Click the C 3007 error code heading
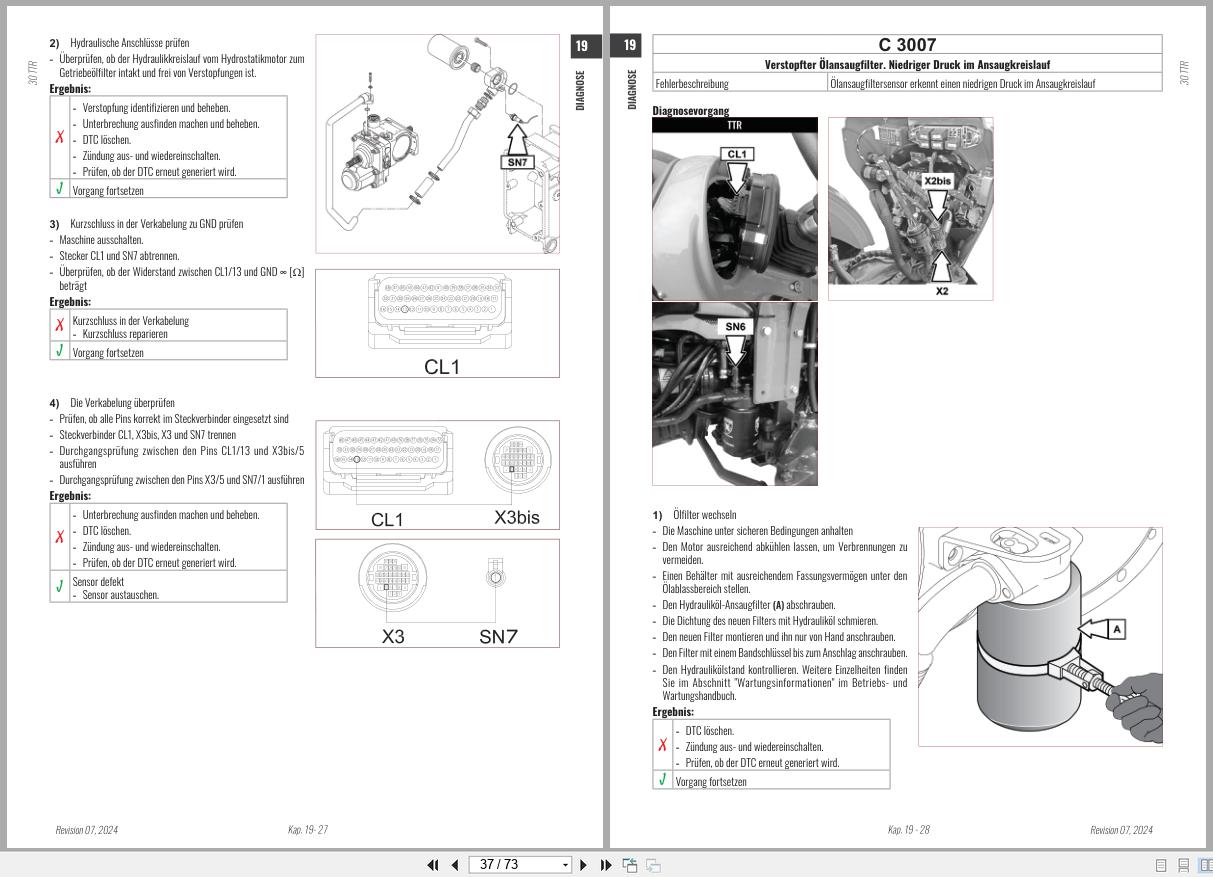The width and height of the screenshot is (1213, 877). (x=907, y=44)
